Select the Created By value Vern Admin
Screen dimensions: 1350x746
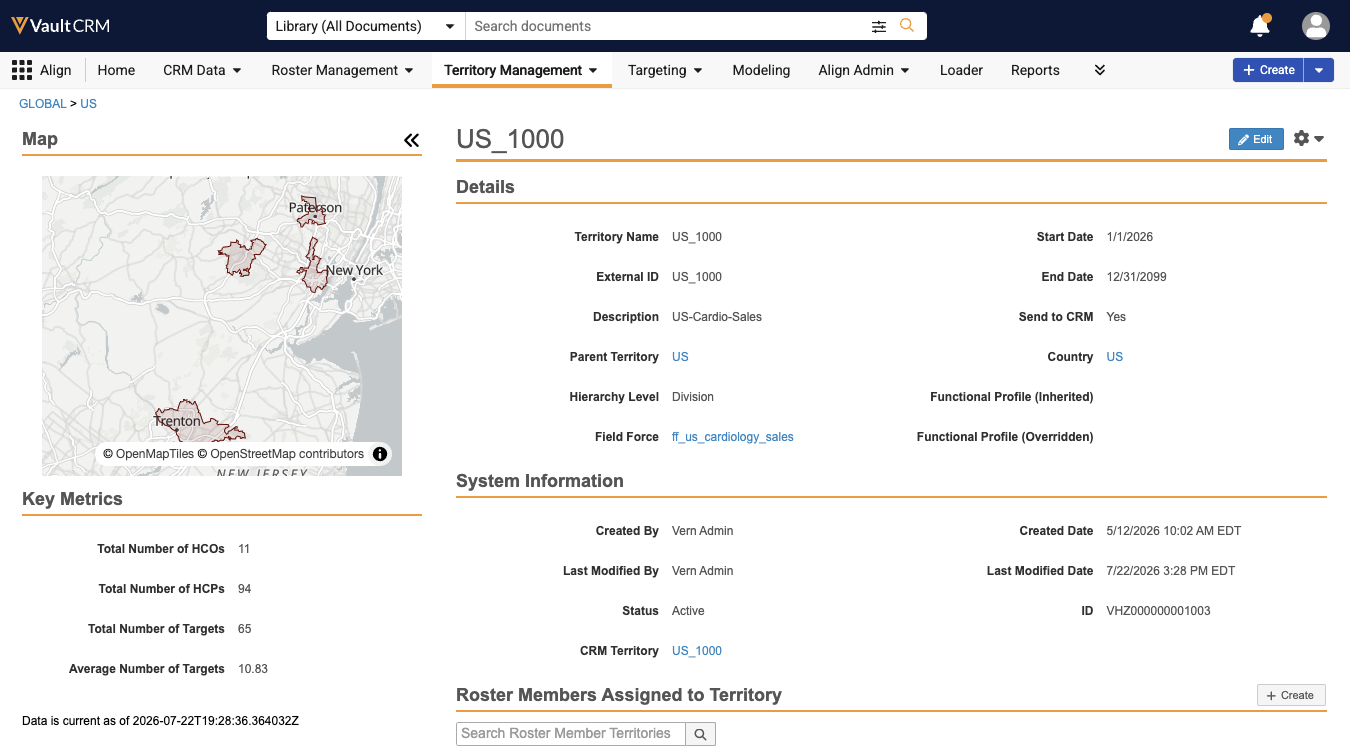point(703,531)
